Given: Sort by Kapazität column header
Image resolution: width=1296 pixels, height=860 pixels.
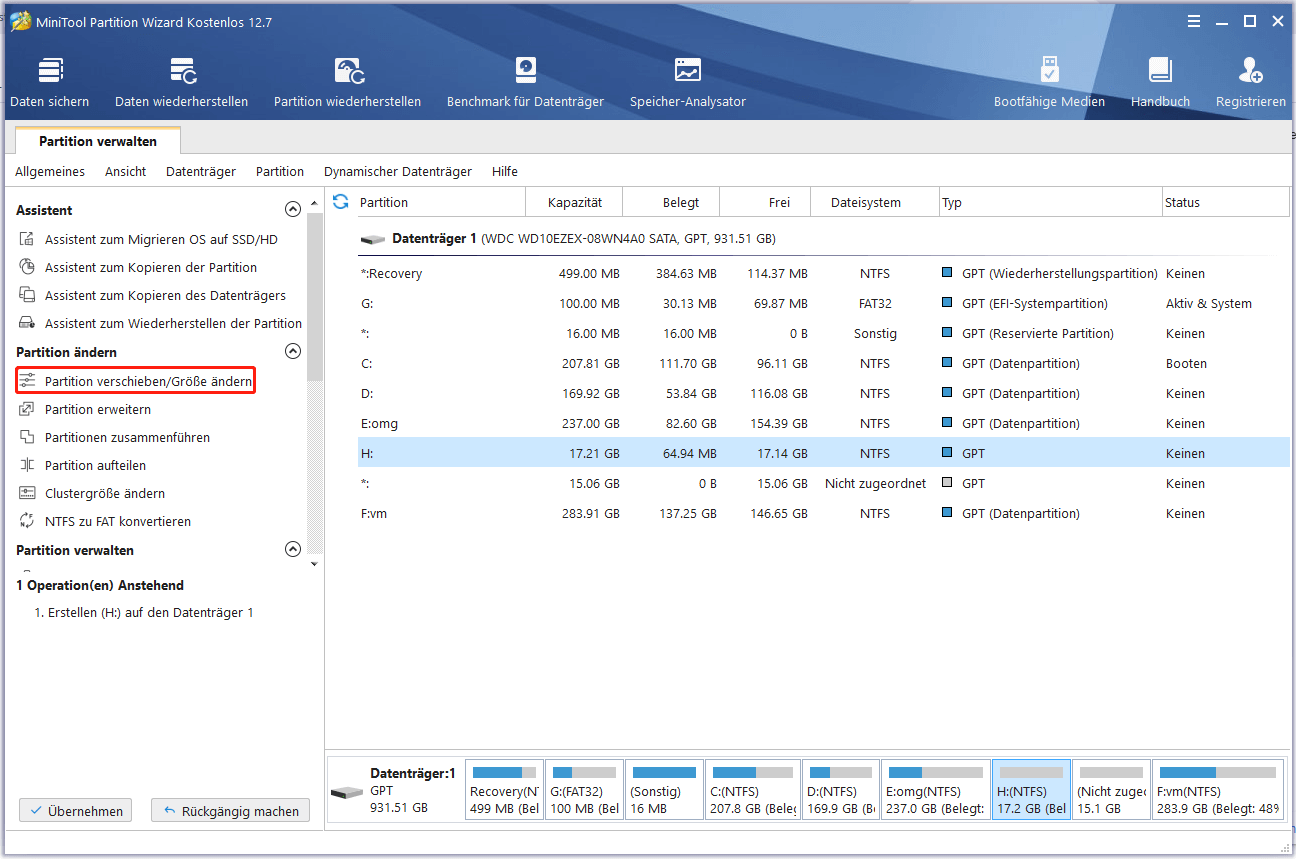Looking at the screenshot, I should coord(574,203).
